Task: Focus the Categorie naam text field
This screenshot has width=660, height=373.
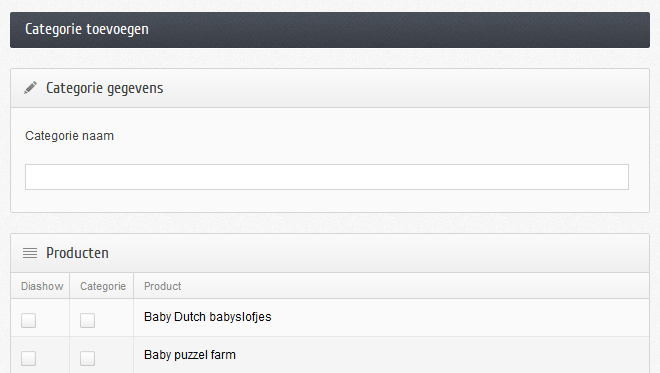Action: pos(327,177)
